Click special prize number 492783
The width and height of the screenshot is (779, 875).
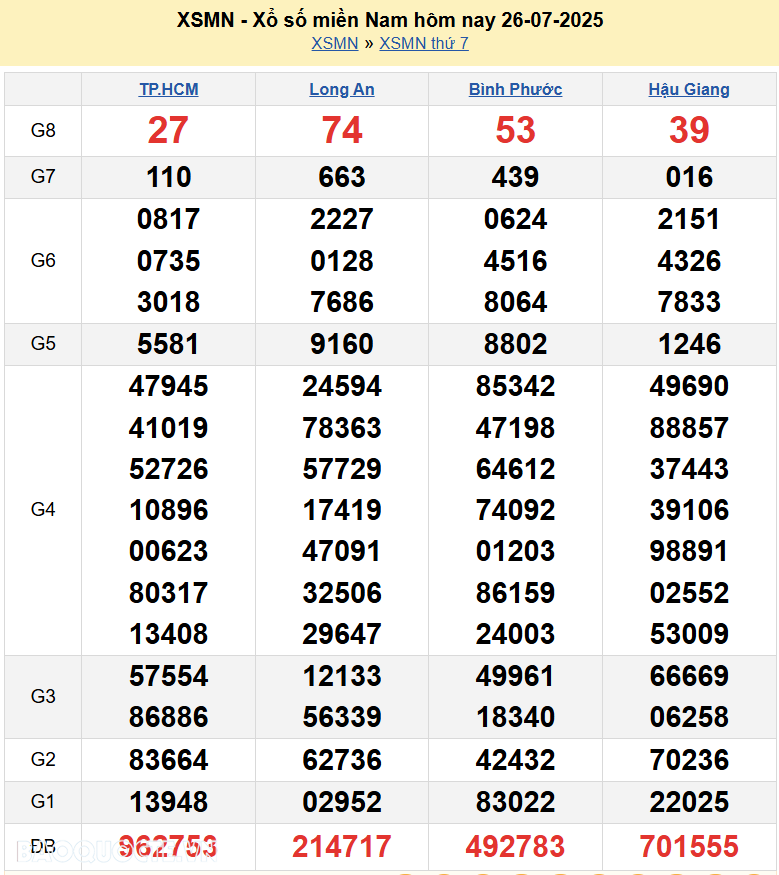coord(515,847)
